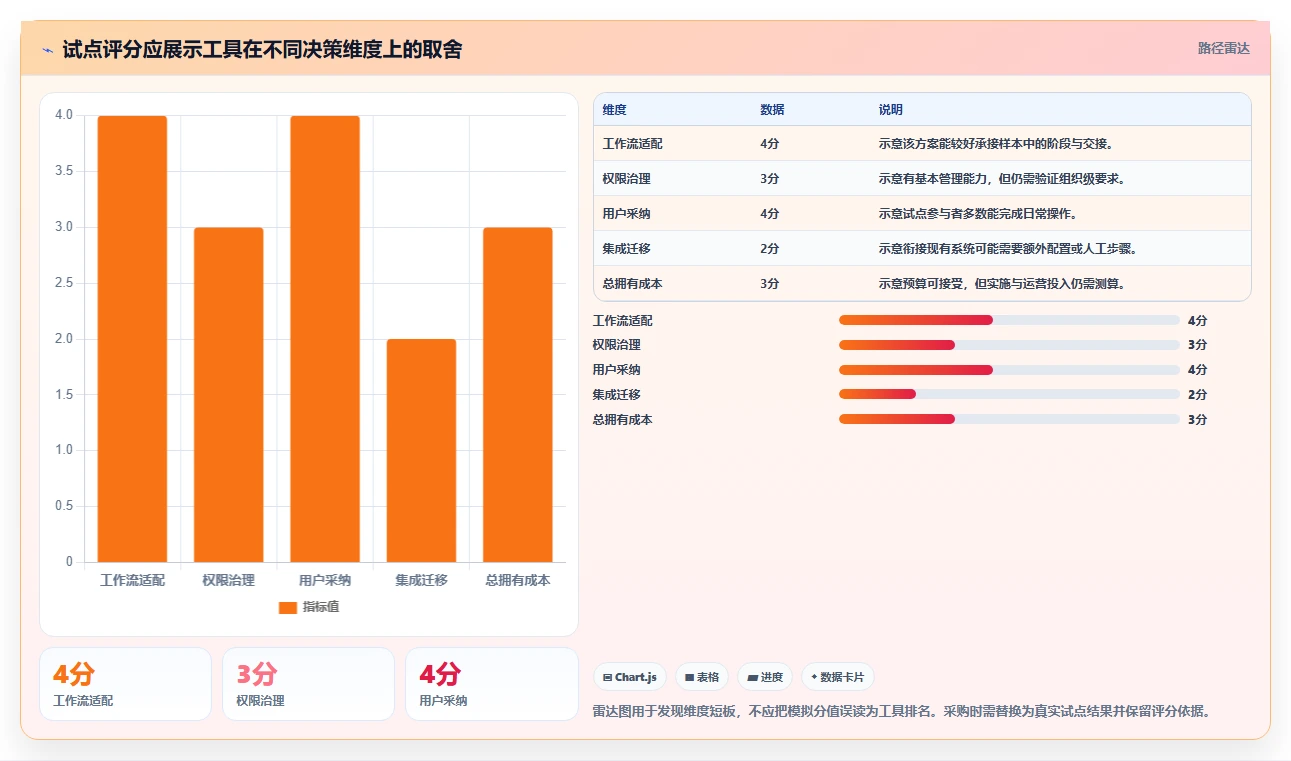Click the Chart.js tag chip
This screenshot has height=761, width=1291.
click(x=630, y=677)
